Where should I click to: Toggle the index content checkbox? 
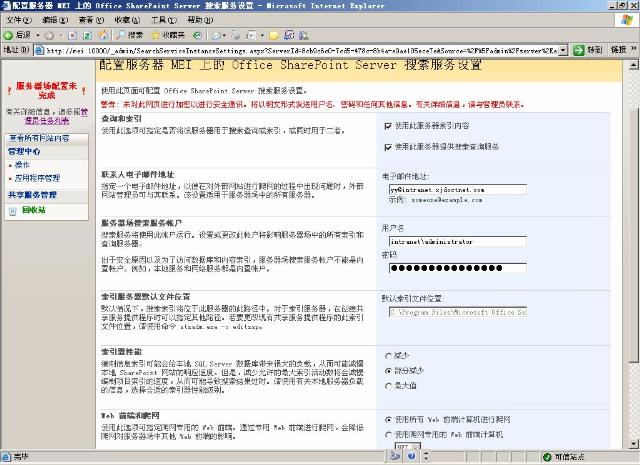click(388, 126)
